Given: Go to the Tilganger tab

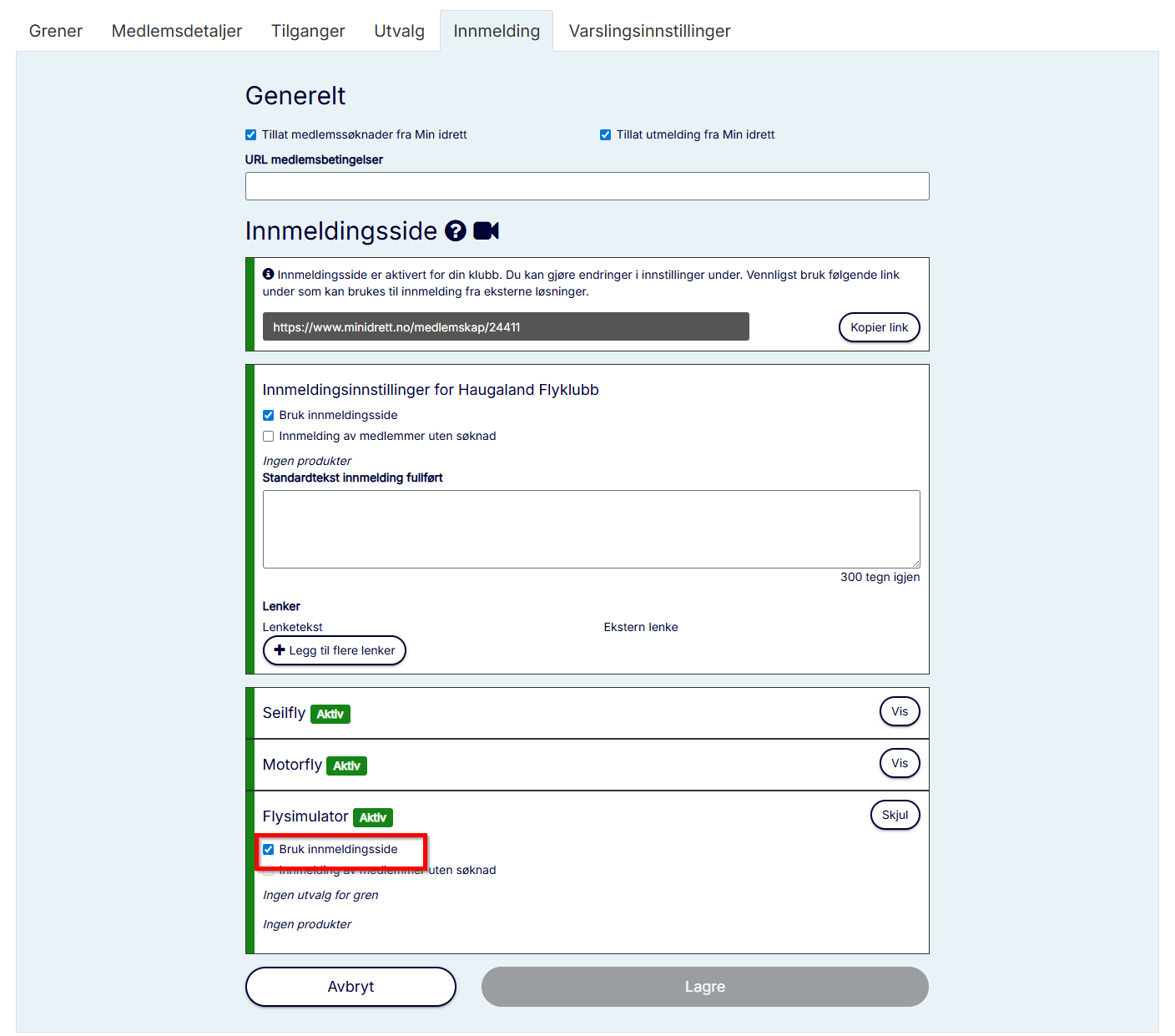Looking at the screenshot, I should (308, 32).
